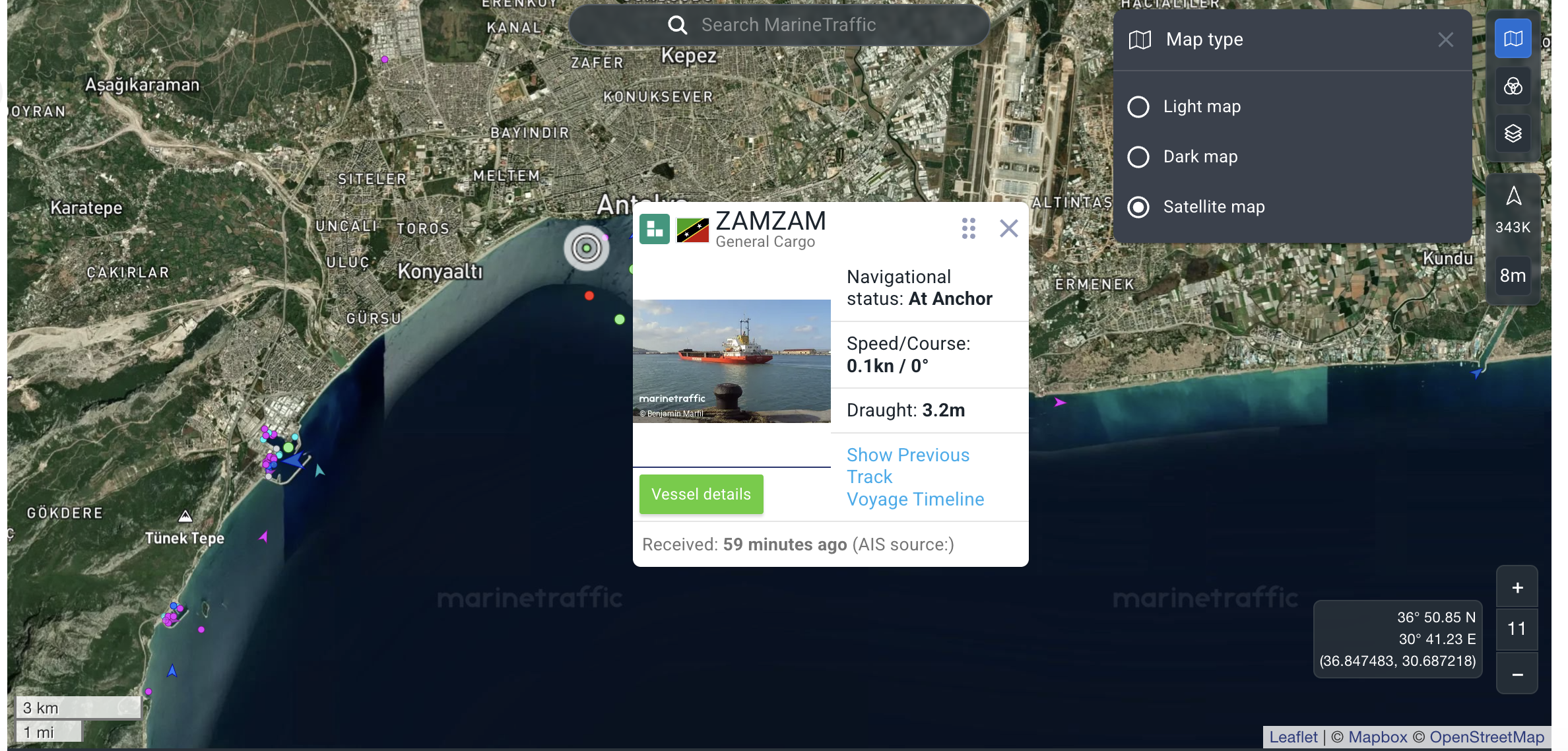The height and width of the screenshot is (751, 1568).
Task: Click the green vessel dot south of the red dot
Action: pyautogui.click(x=619, y=319)
